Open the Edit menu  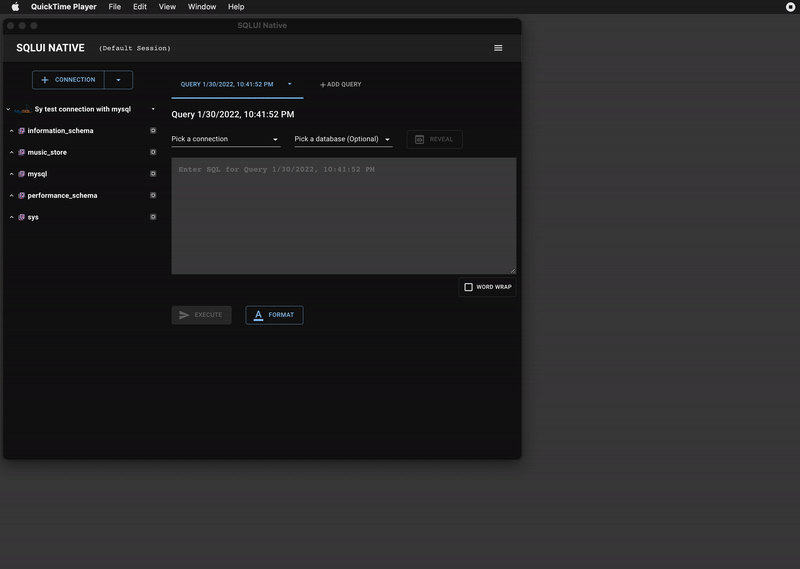(x=140, y=7)
